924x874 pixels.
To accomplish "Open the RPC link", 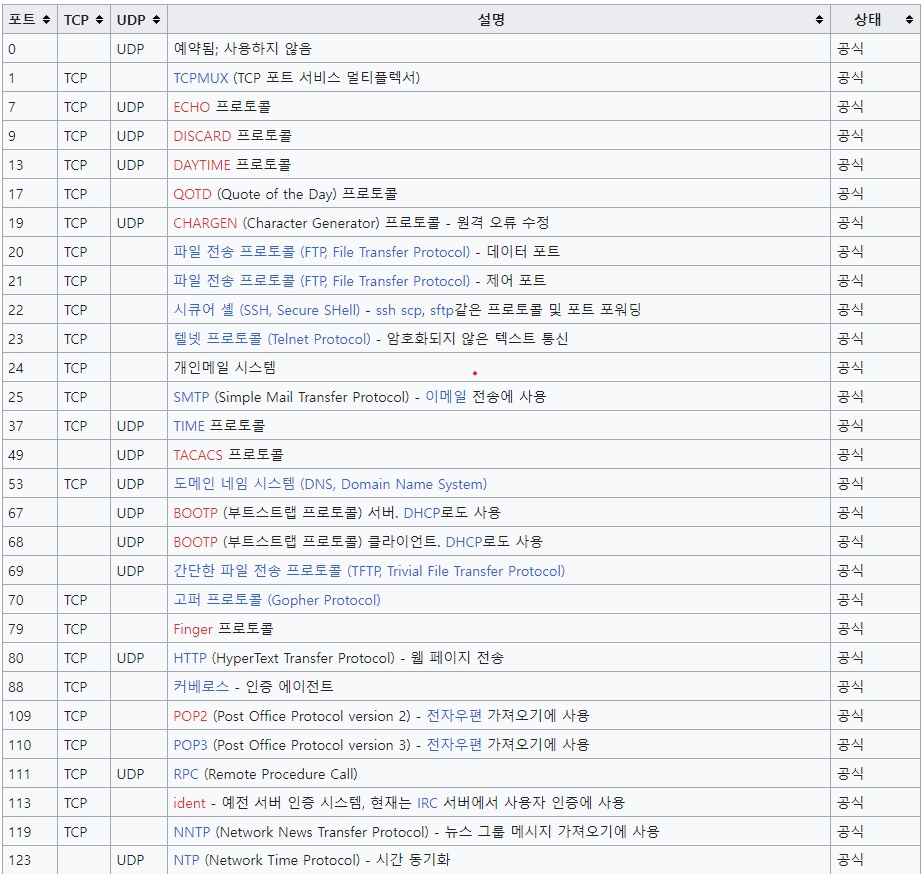I will point(186,774).
